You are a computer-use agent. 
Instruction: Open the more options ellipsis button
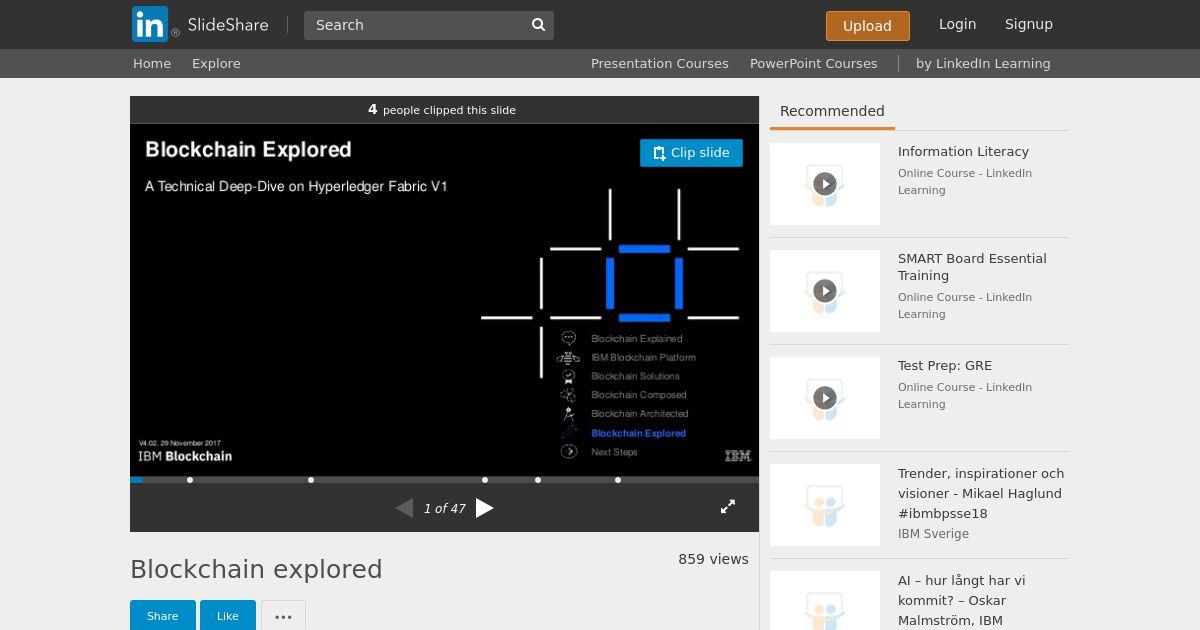click(283, 616)
